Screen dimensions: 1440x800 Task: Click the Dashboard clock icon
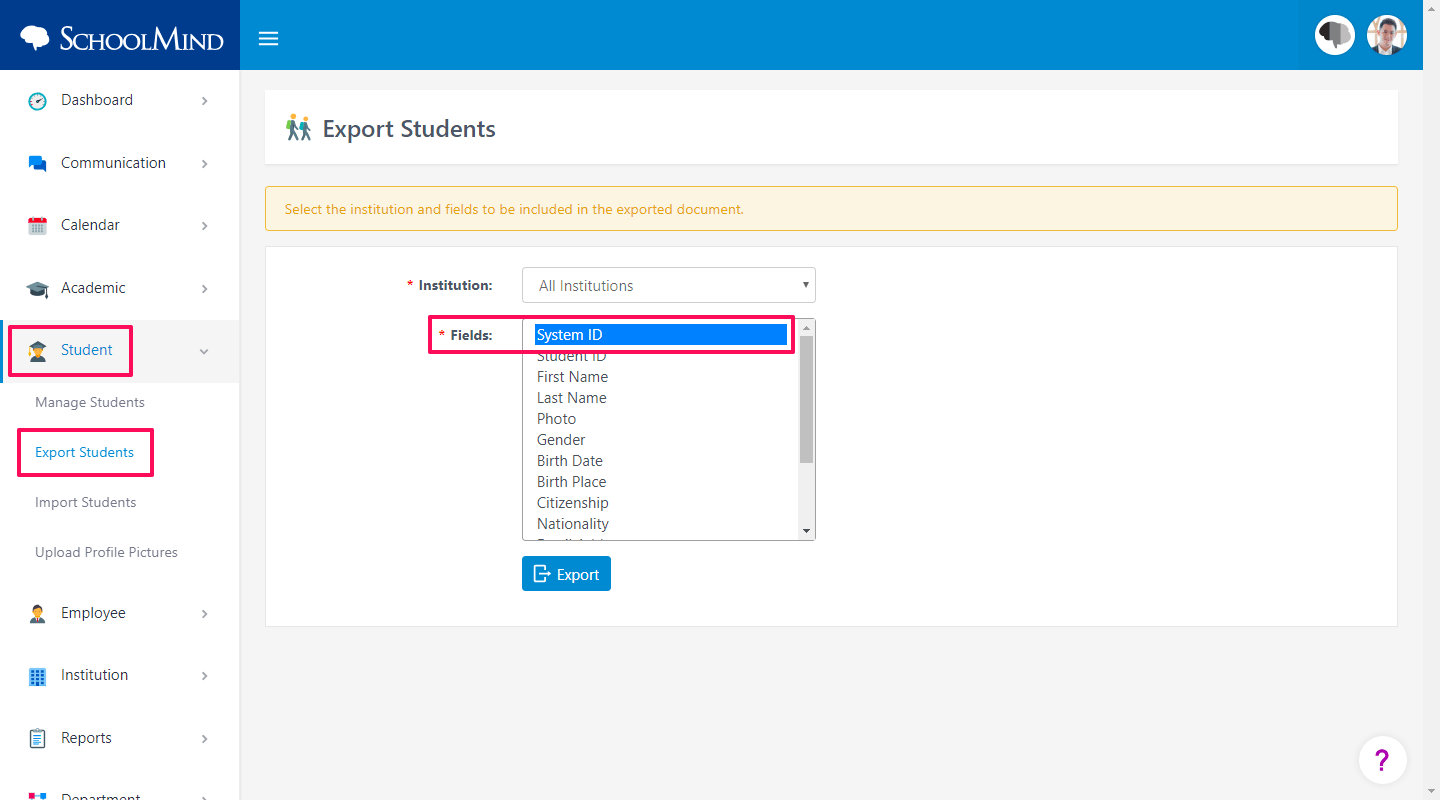pyautogui.click(x=37, y=101)
